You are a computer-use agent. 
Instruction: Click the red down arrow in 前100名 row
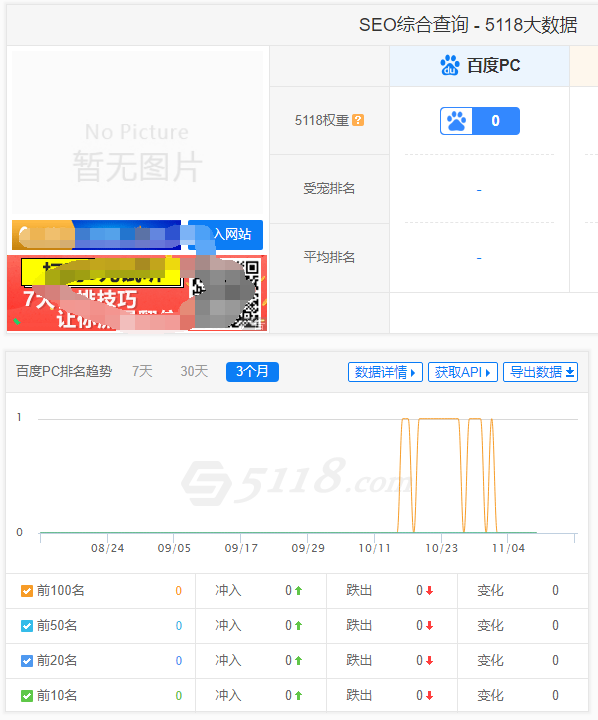pos(429,591)
